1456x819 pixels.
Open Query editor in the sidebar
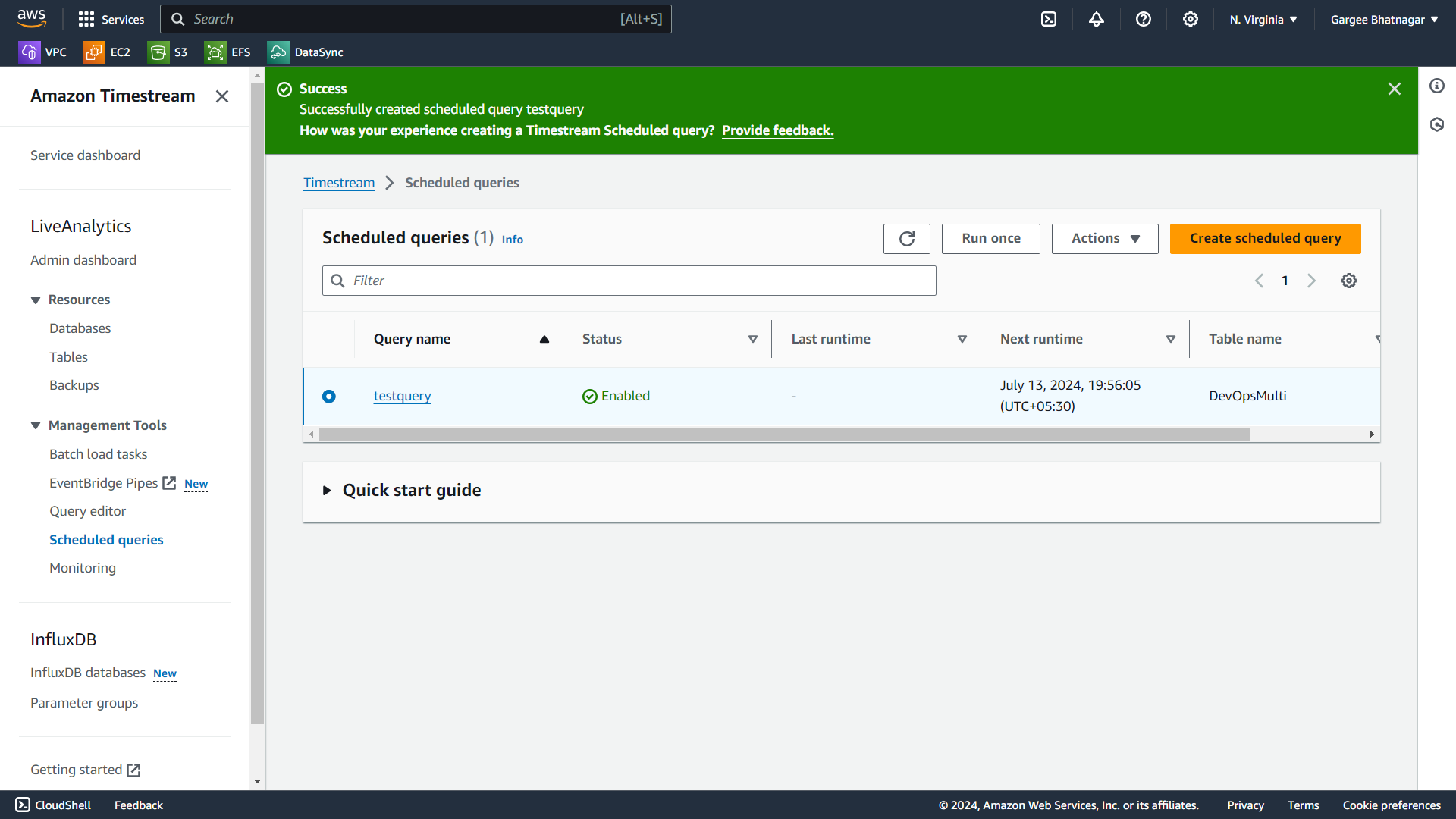tap(87, 511)
